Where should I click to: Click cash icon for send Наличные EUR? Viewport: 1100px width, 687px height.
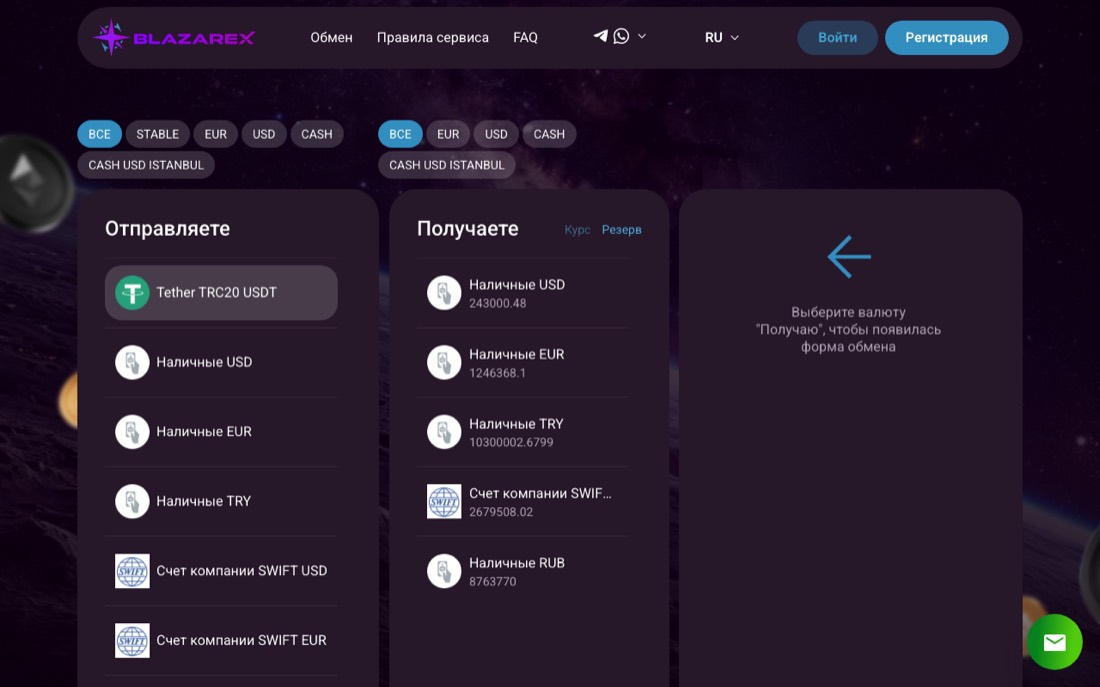click(x=133, y=432)
